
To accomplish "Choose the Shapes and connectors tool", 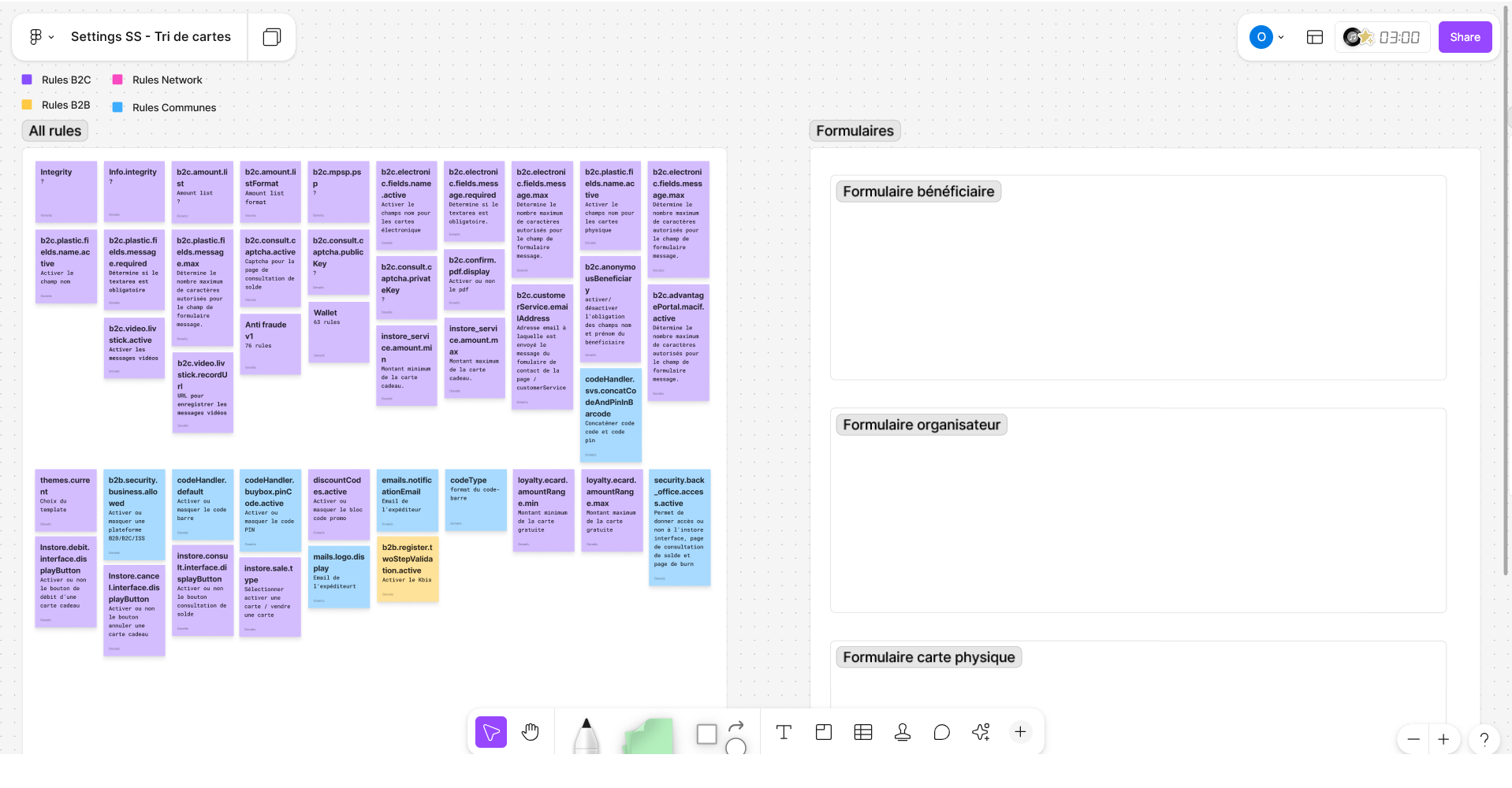I will tap(721, 734).
